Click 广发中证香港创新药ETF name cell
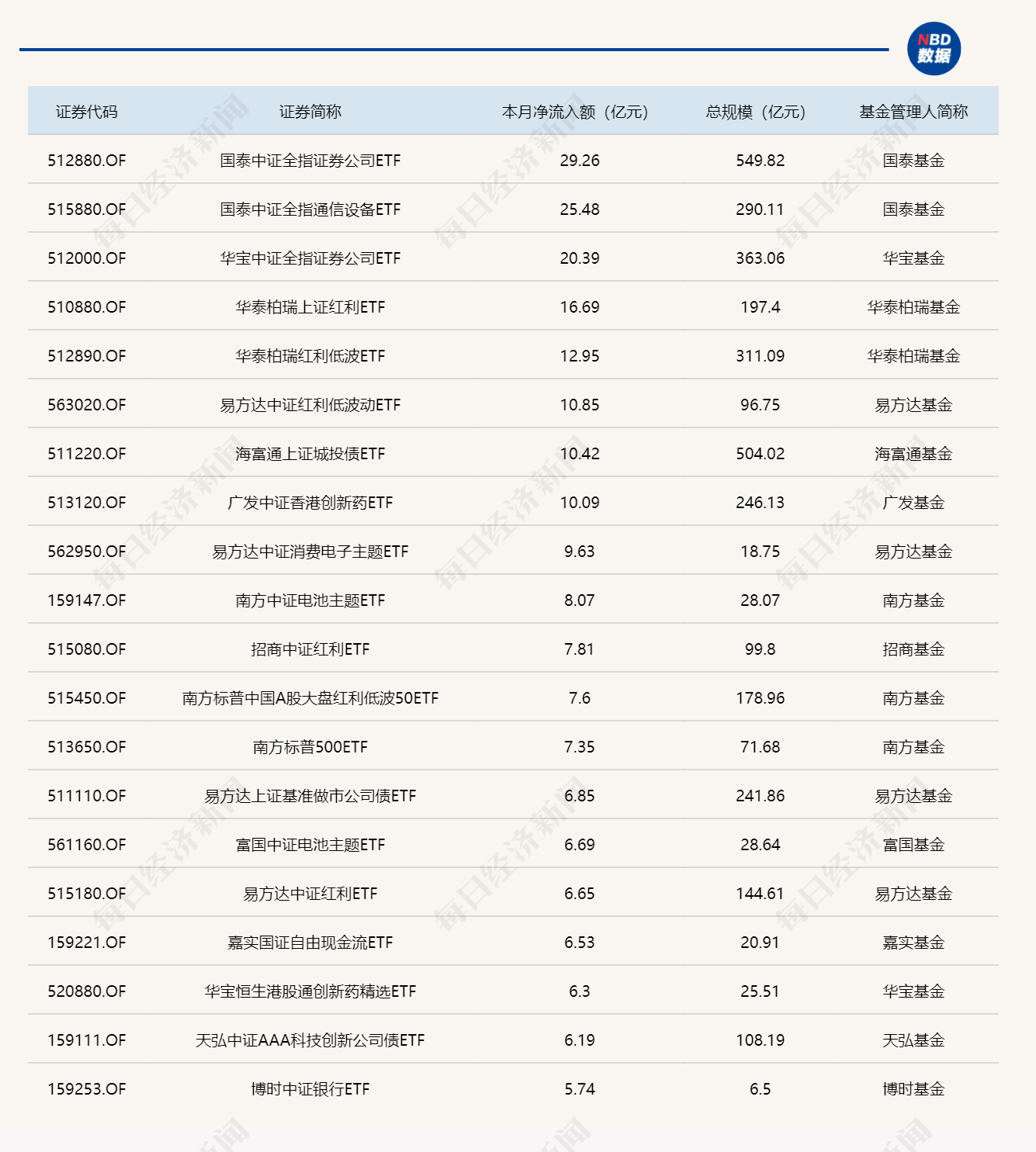Viewport: 1036px width, 1152px height. coord(310,503)
